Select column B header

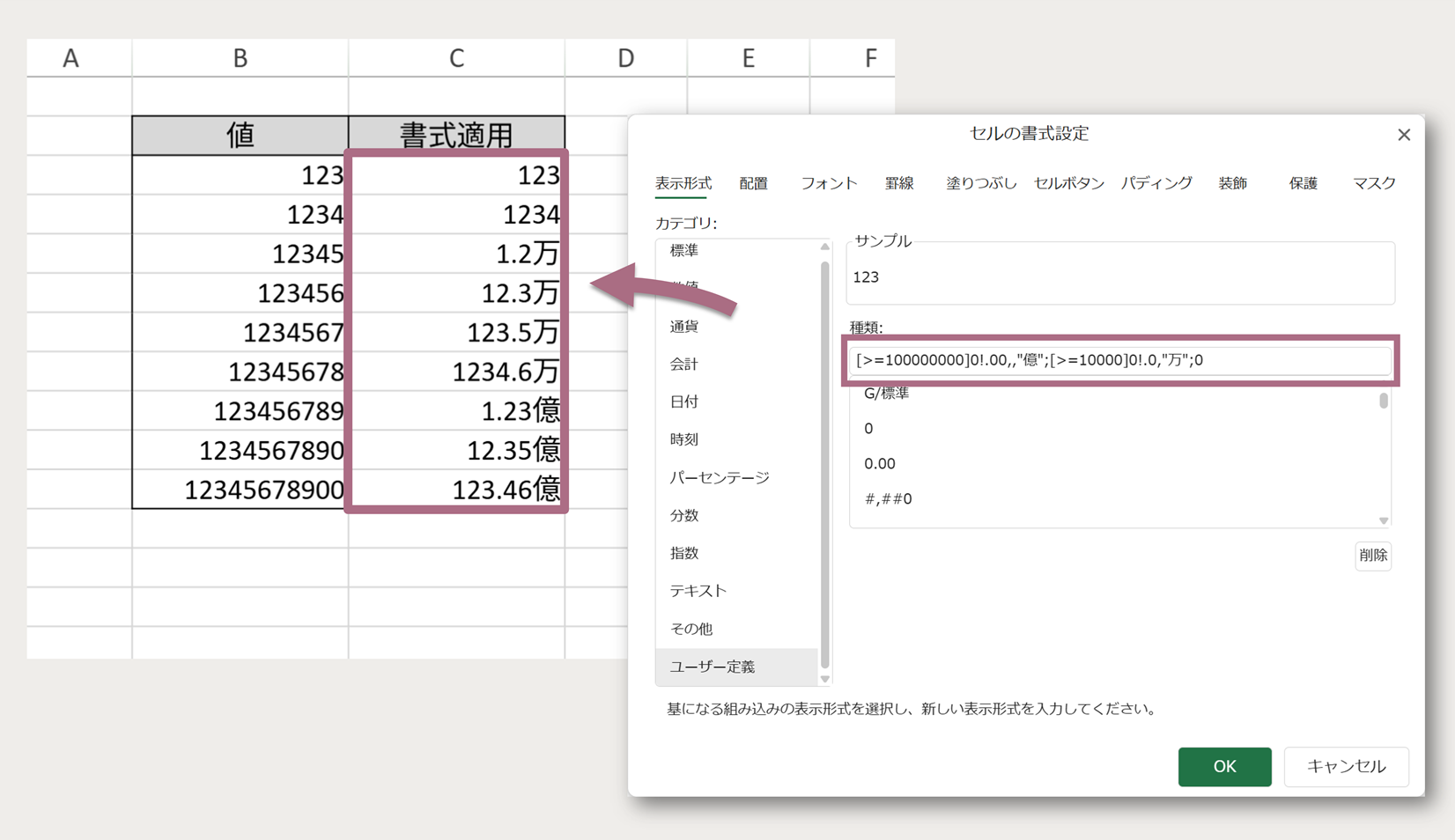coord(240,58)
